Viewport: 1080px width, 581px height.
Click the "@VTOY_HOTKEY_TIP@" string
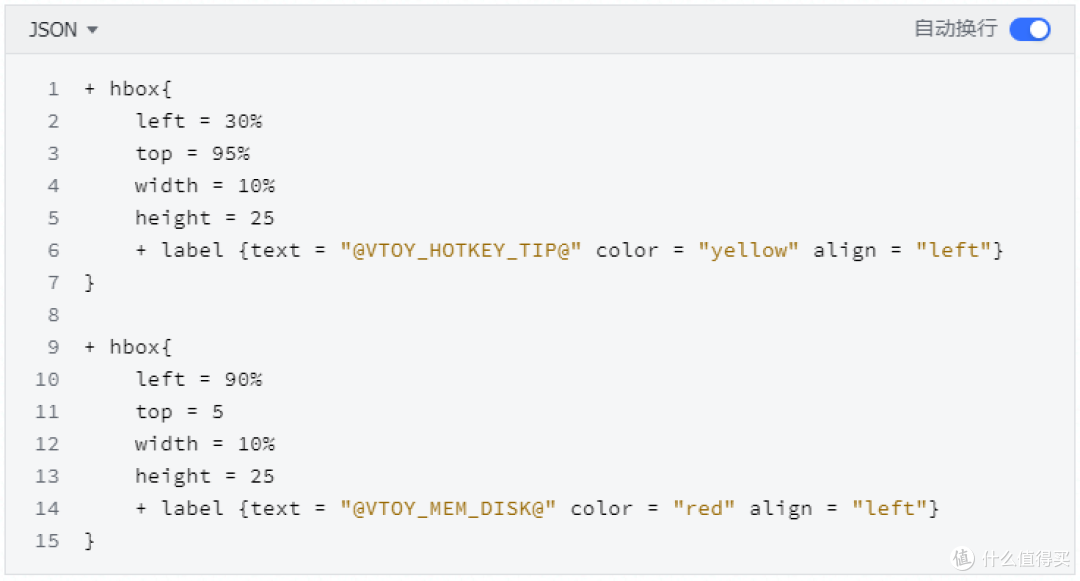click(x=461, y=250)
